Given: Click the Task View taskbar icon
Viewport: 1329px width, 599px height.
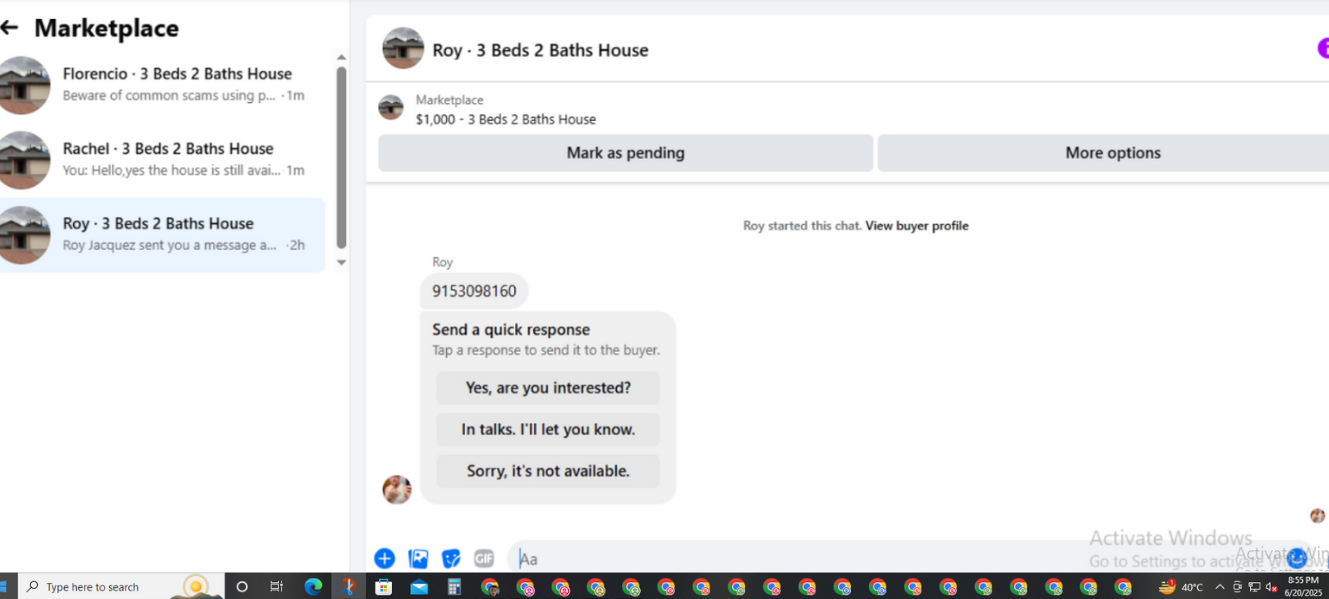Looking at the screenshot, I should click(x=277, y=587).
